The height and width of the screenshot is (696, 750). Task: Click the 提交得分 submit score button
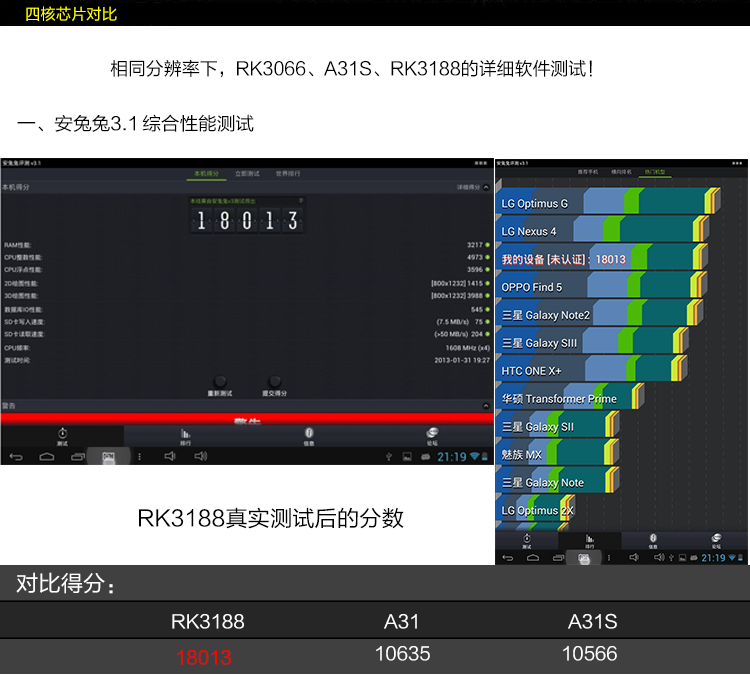[275, 387]
